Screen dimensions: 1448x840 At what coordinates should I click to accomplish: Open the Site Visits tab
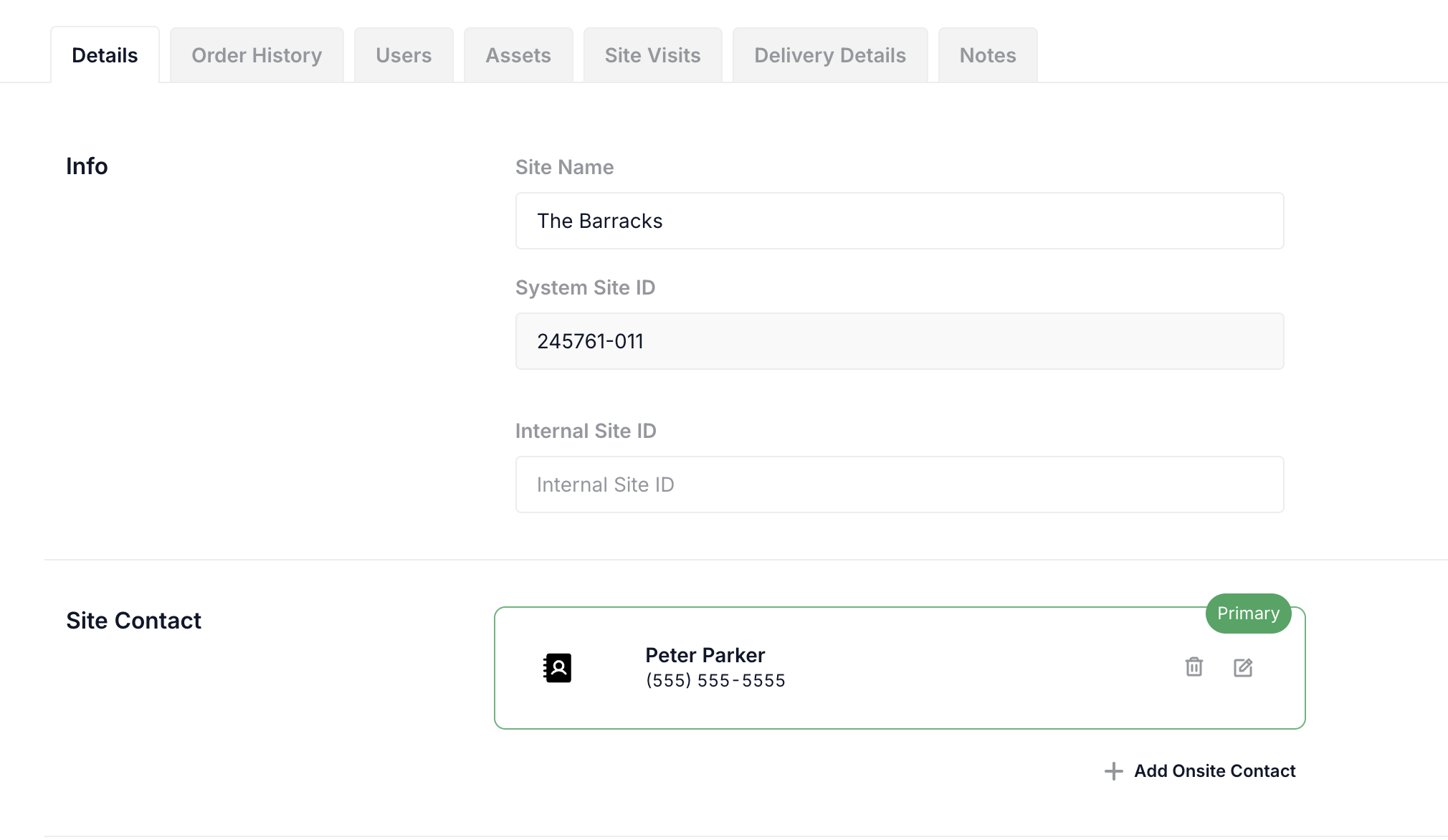point(652,55)
